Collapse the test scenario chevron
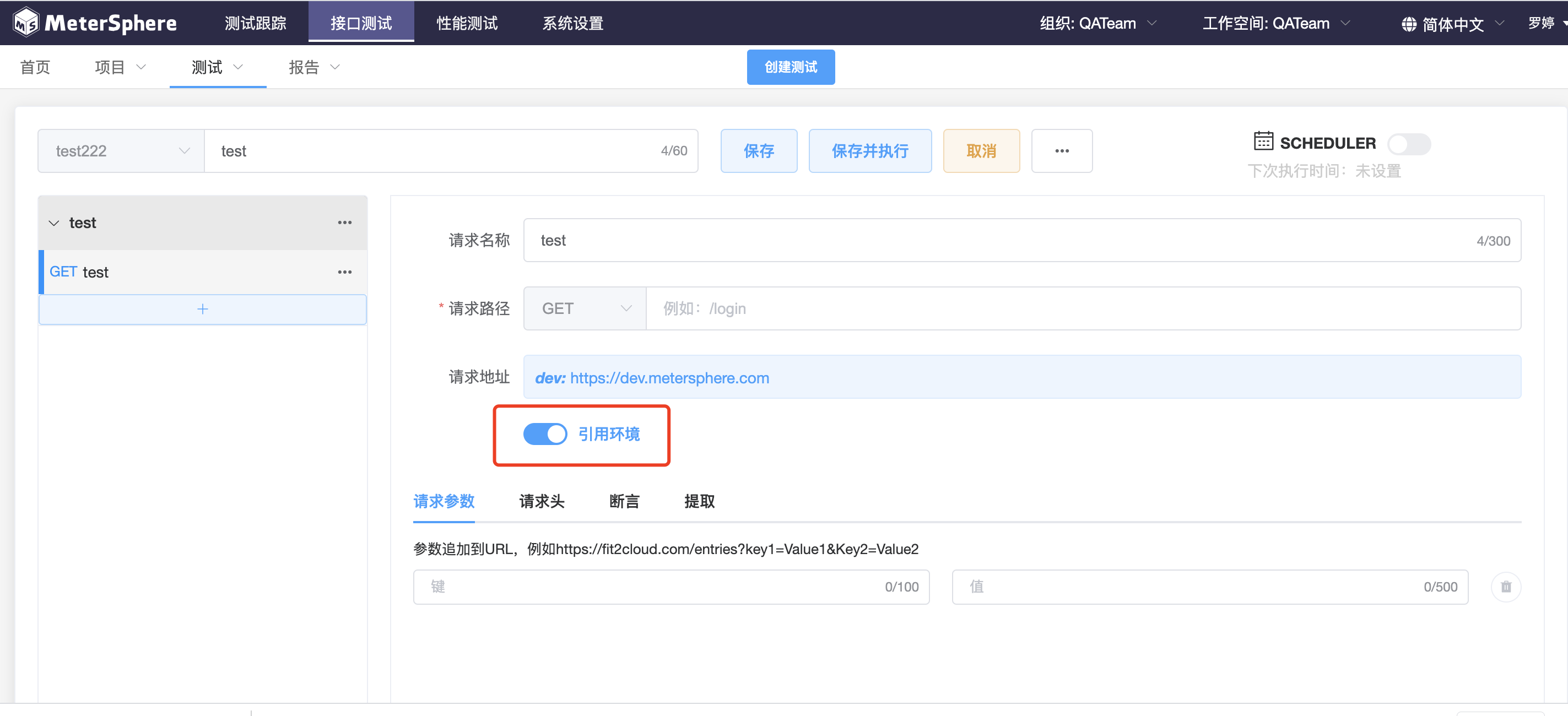Image resolution: width=1568 pixels, height=716 pixels. tap(54, 223)
